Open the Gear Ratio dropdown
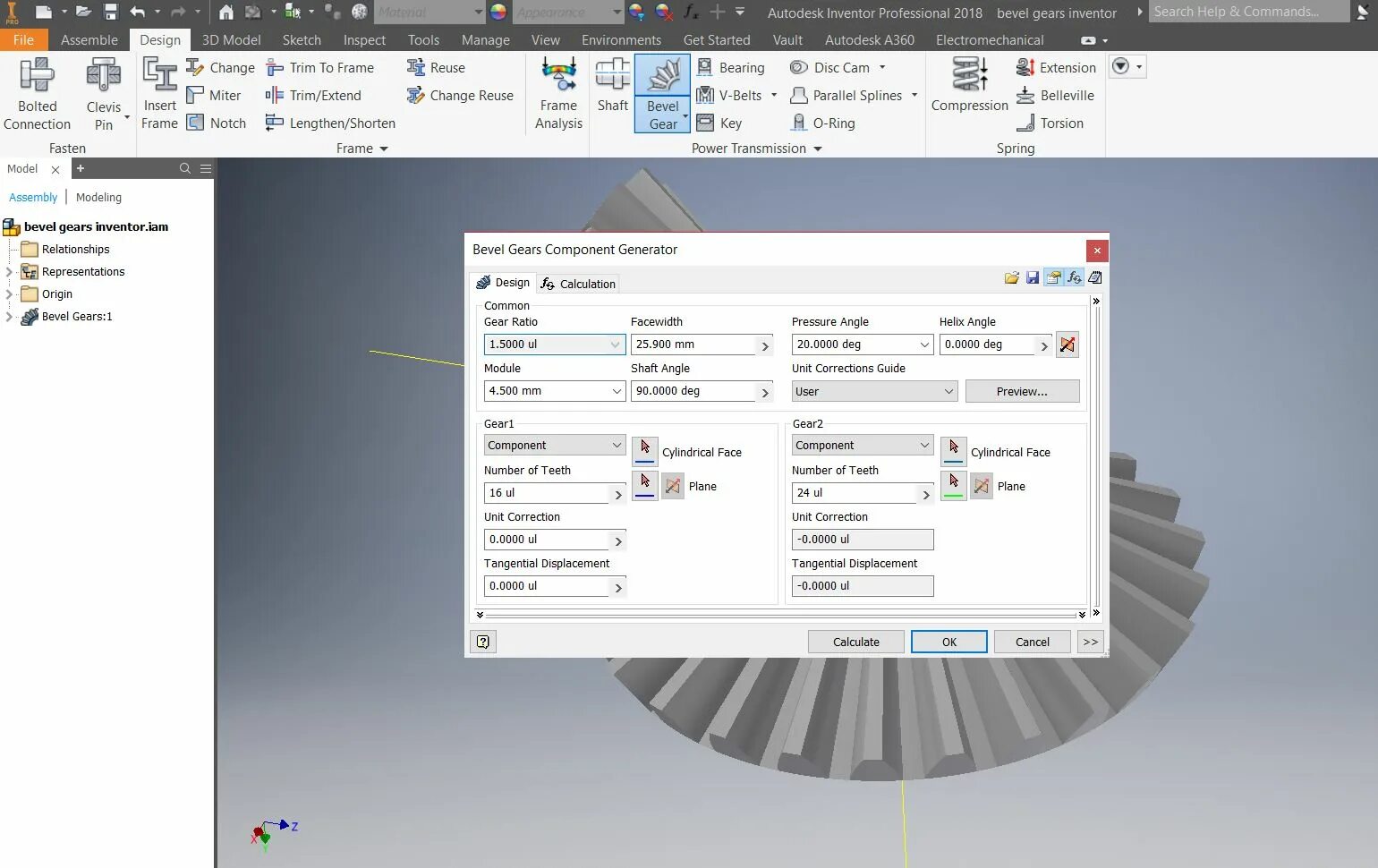The width and height of the screenshot is (1378, 868). pos(616,345)
